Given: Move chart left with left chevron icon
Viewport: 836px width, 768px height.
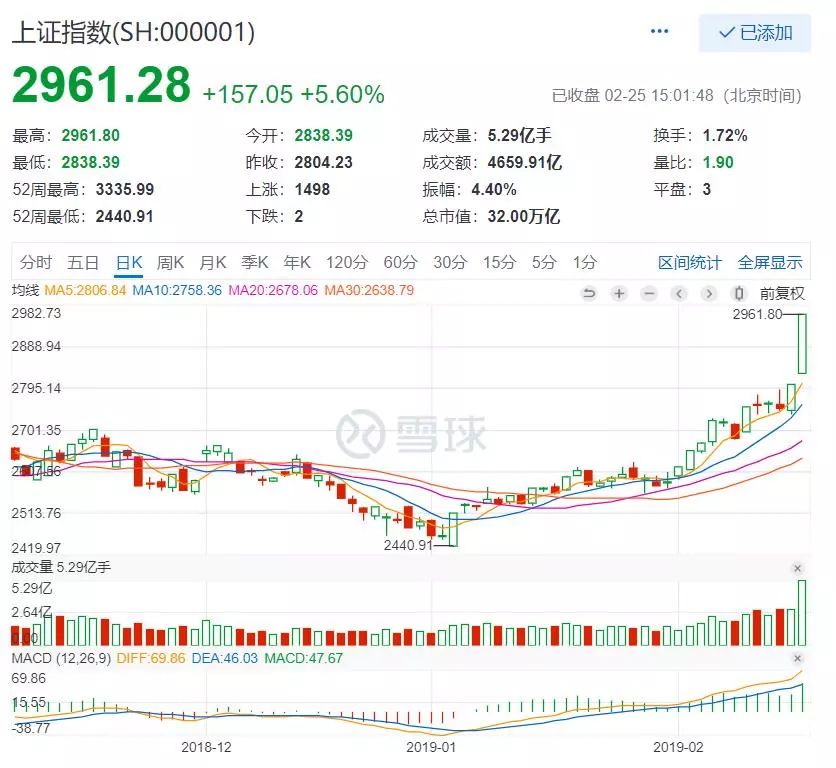Looking at the screenshot, I should (x=679, y=293).
